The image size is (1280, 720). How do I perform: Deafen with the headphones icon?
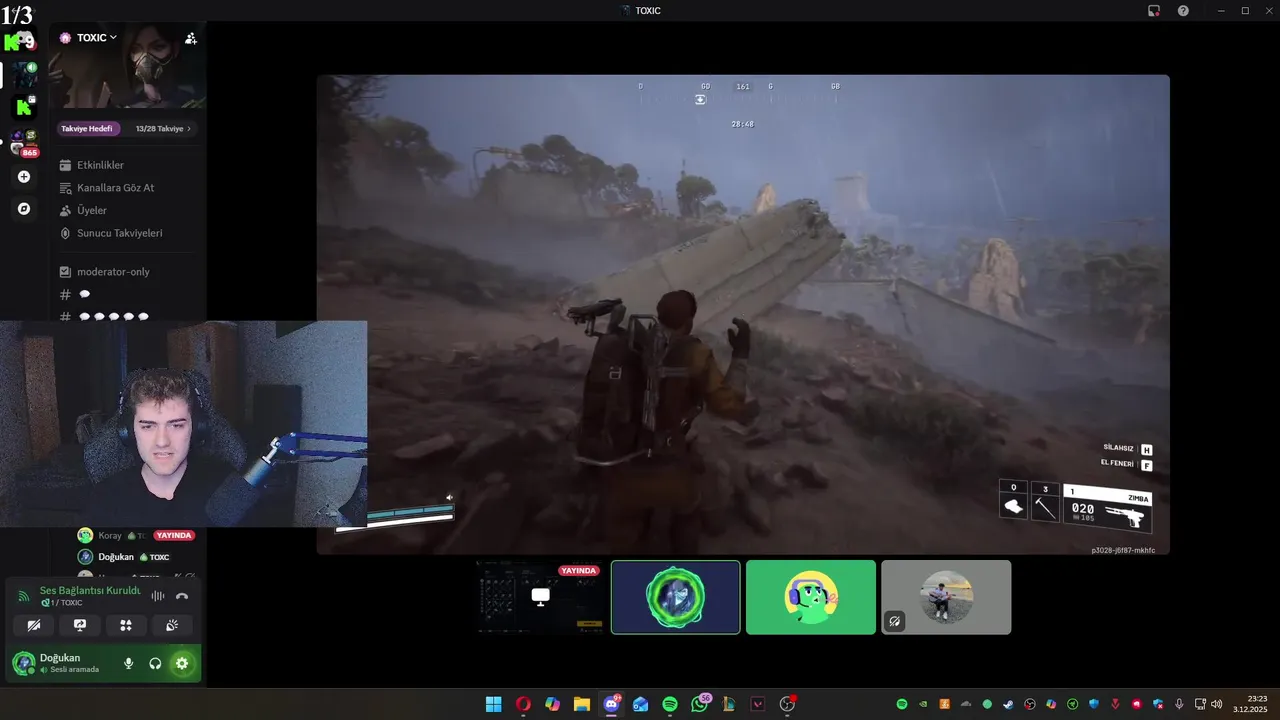click(x=155, y=663)
